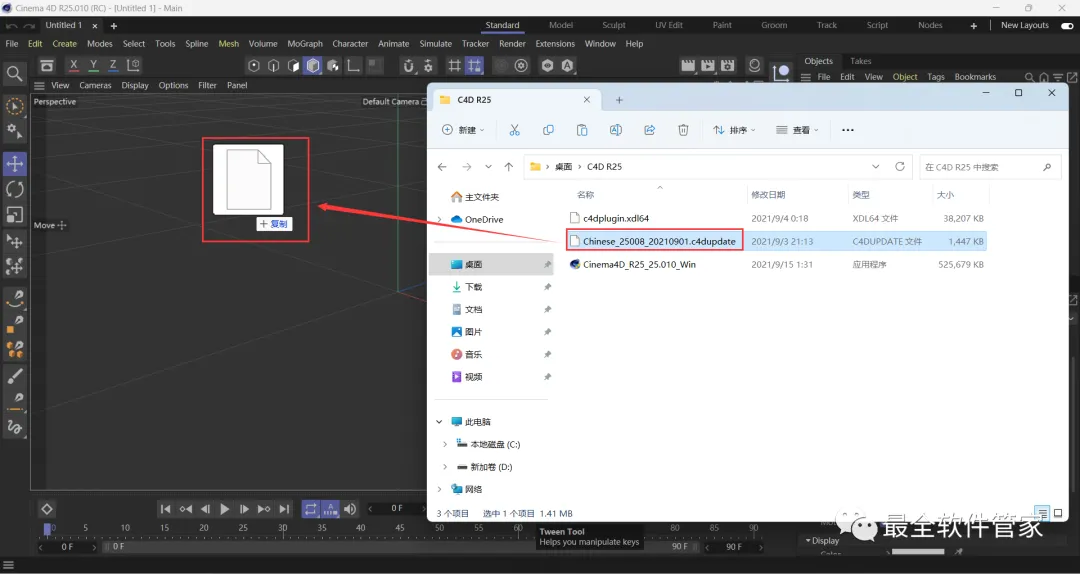Go to start of animation
This screenshot has width=1080, height=574.
point(165,509)
